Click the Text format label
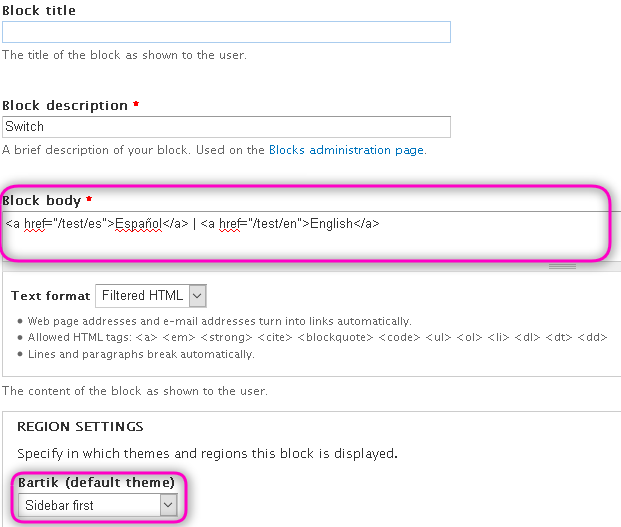Image resolution: width=621 pixels, height=527 pixels. (51, 296)
